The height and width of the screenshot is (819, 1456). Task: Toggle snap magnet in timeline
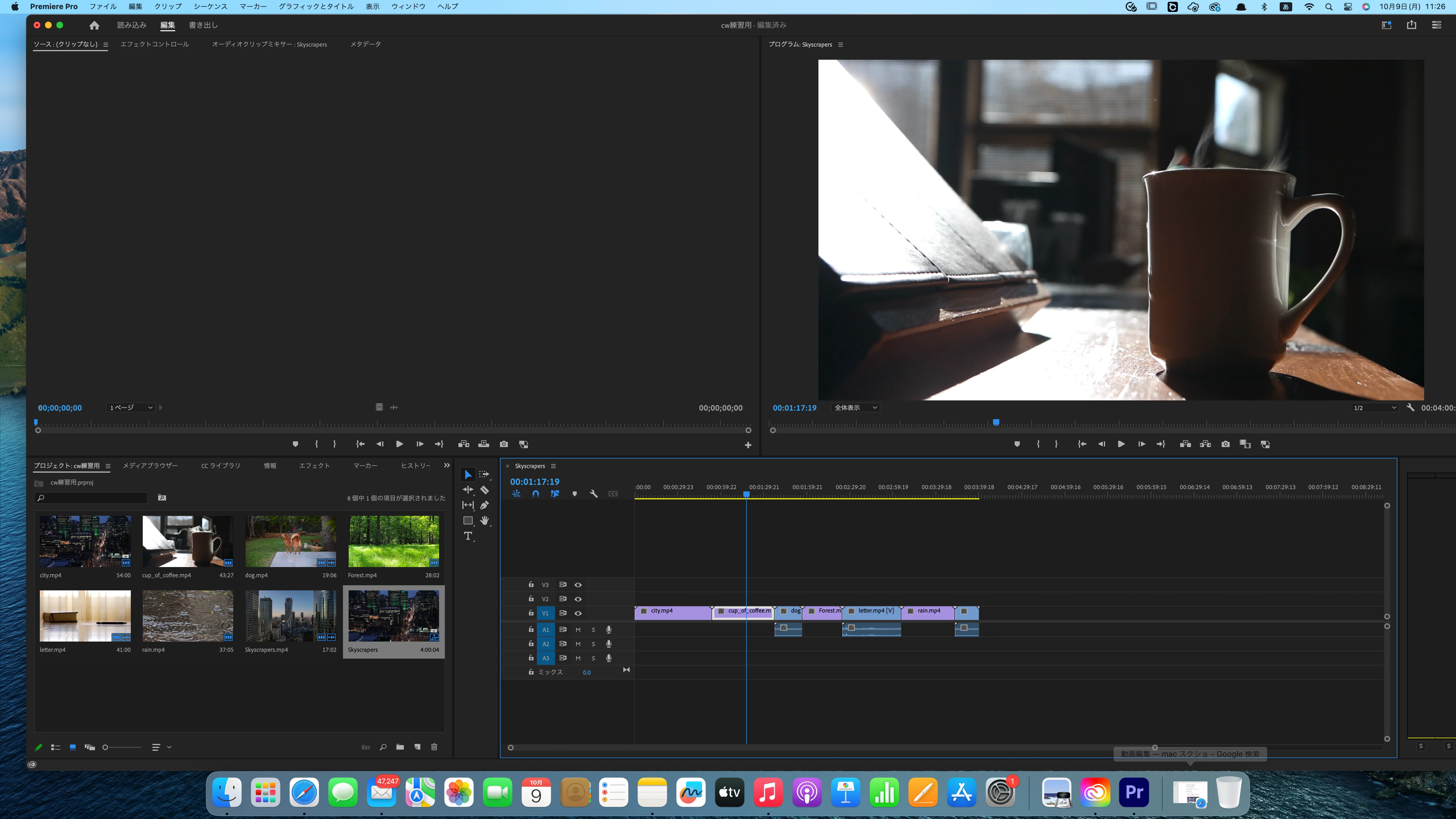click(535, 494)
